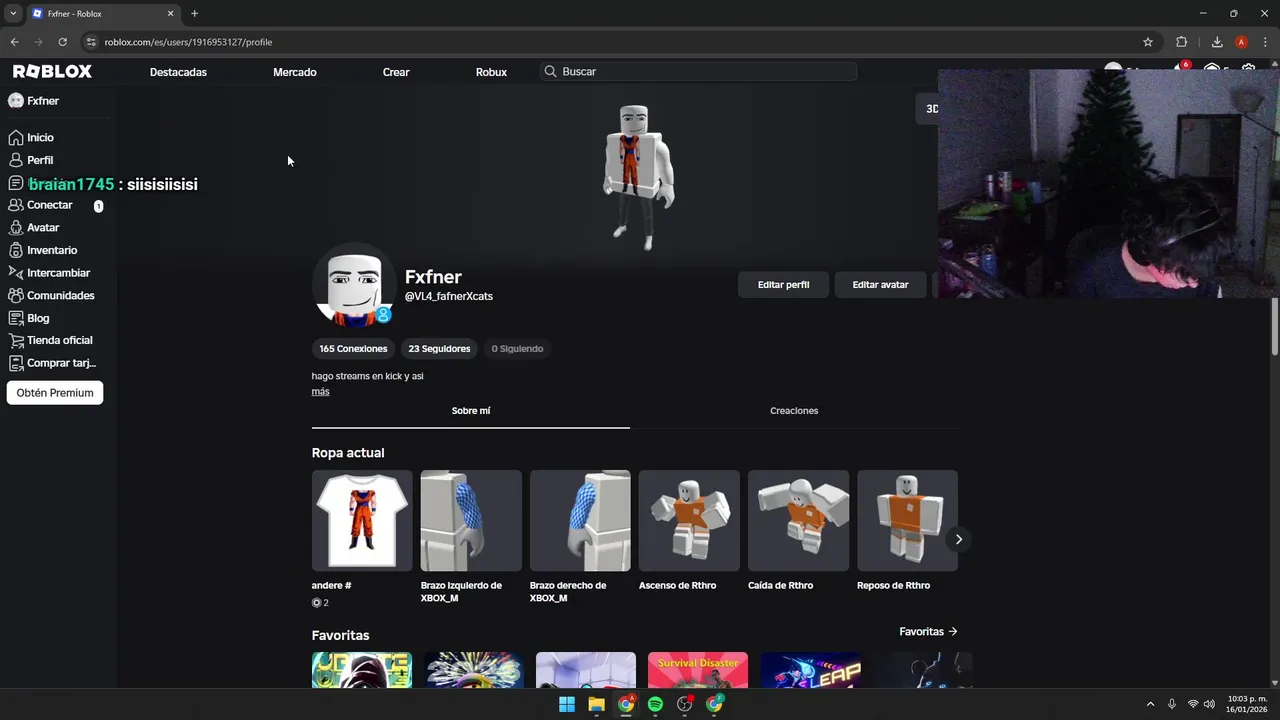Open Caída de Rthro thumbnail
The height and width of the screenshot is (720, 1280).
[798, 520]
